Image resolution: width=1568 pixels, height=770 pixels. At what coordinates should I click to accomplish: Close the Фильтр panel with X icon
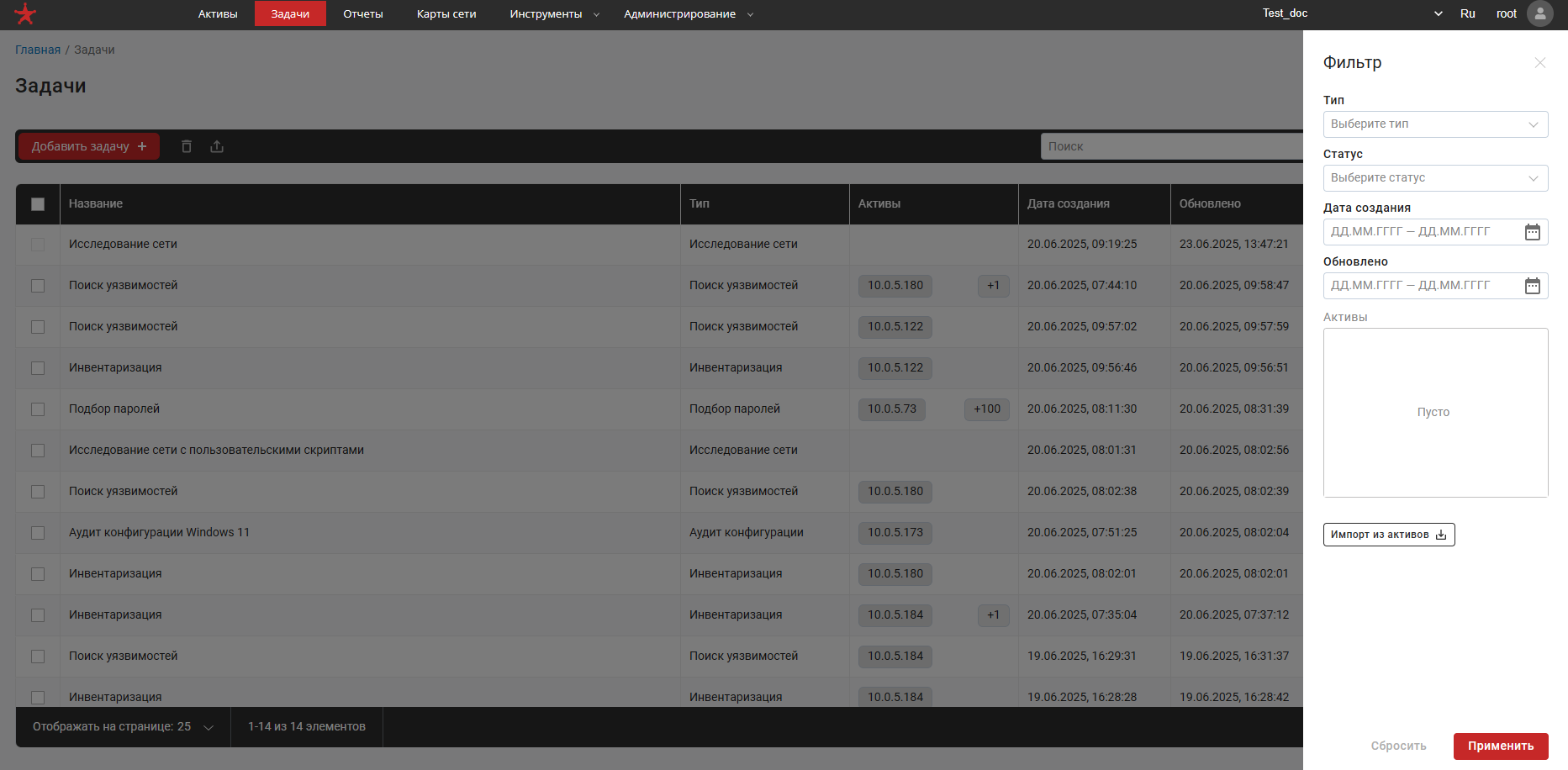(x=1539, y=63)
